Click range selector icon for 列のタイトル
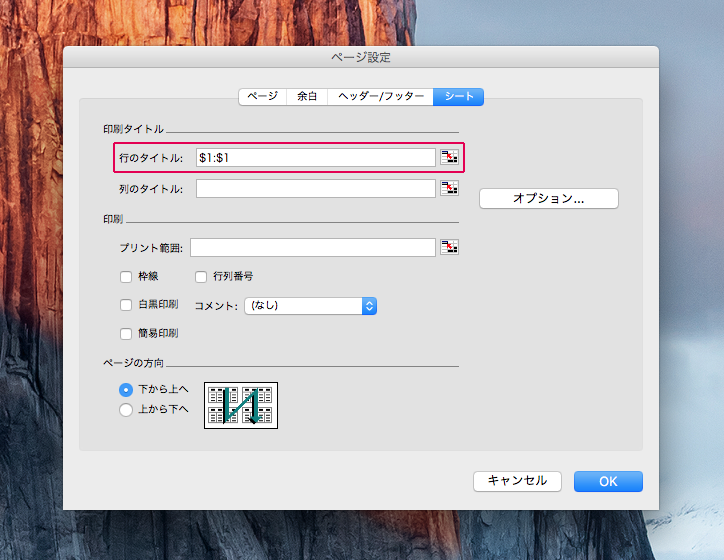 pyautogui.click(x=449, y=188)
